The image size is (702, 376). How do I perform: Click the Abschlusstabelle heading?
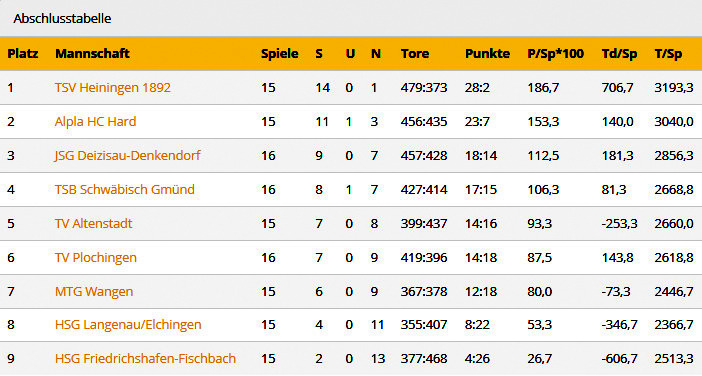click(x=62, y=18)
